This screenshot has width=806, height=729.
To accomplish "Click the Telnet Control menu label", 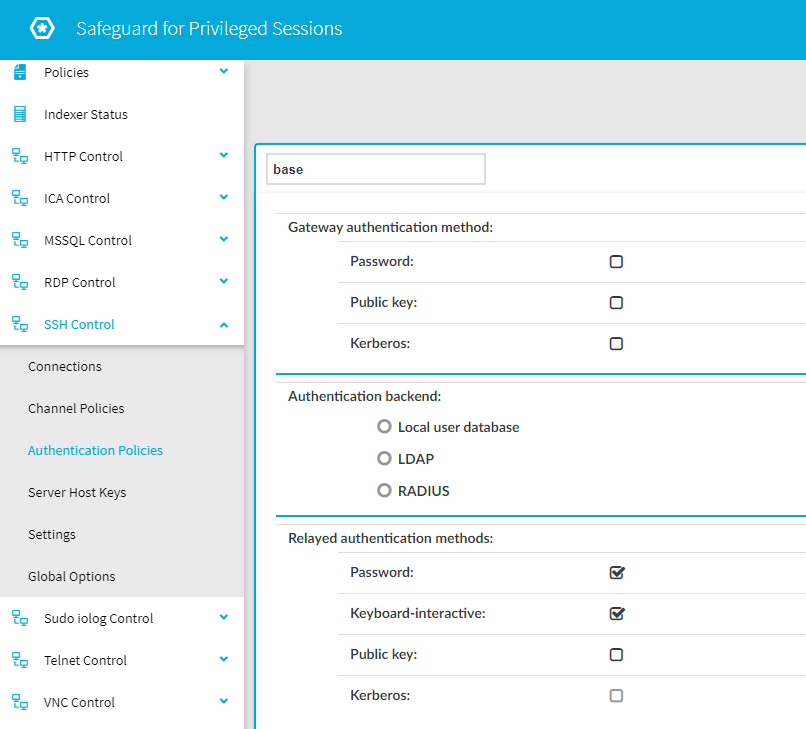I will (85, 660).
